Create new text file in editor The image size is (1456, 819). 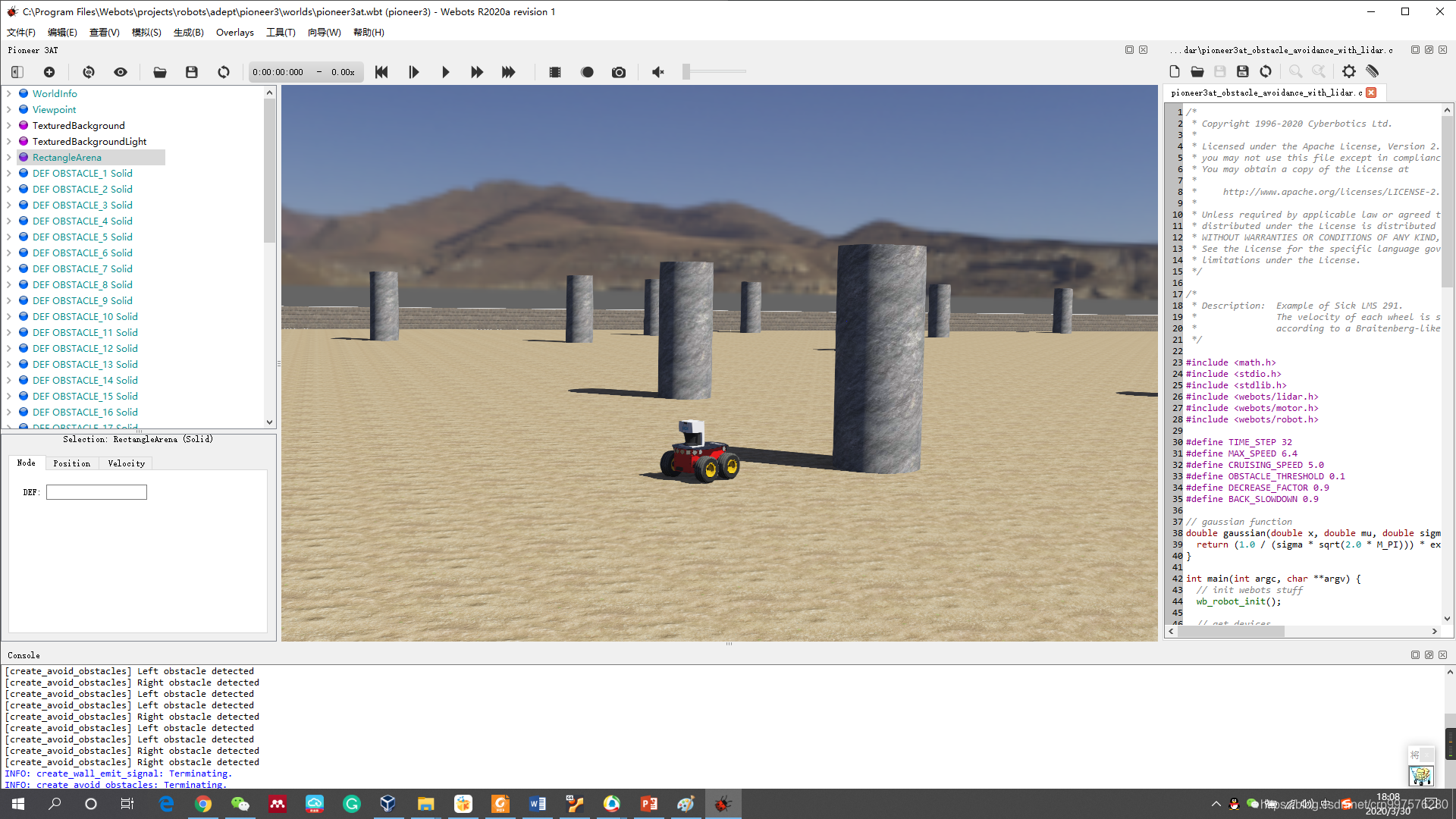(x=1175, y=71)
